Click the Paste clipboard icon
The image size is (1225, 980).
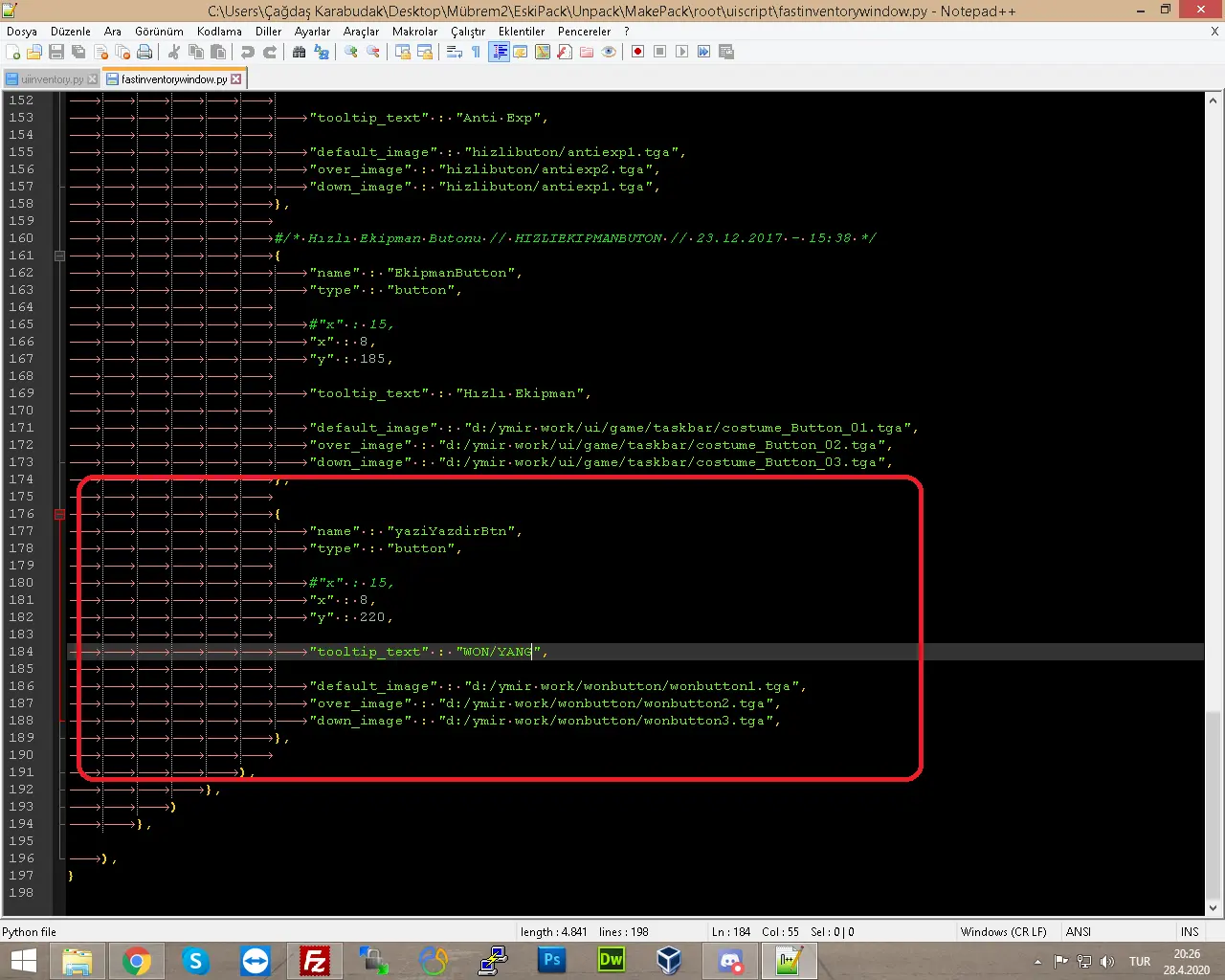218,52
